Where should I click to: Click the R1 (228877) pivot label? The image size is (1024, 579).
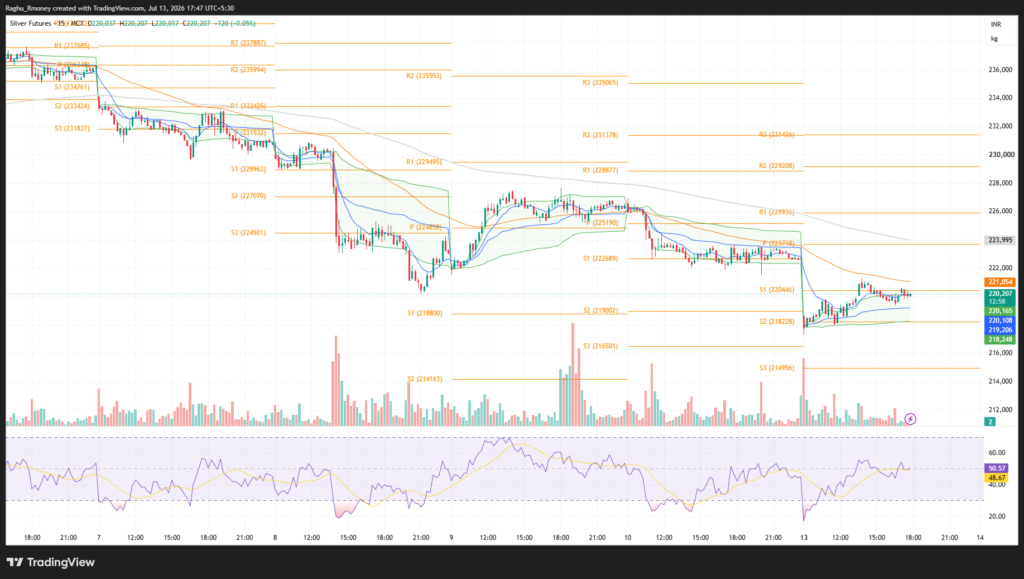(600, 170)
